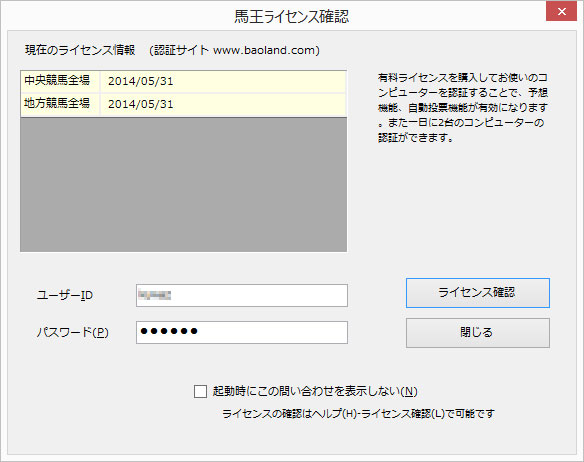Click the 有料ライセンスを購入して description text
Screen dimensions: 584x462
pos(463,108)
